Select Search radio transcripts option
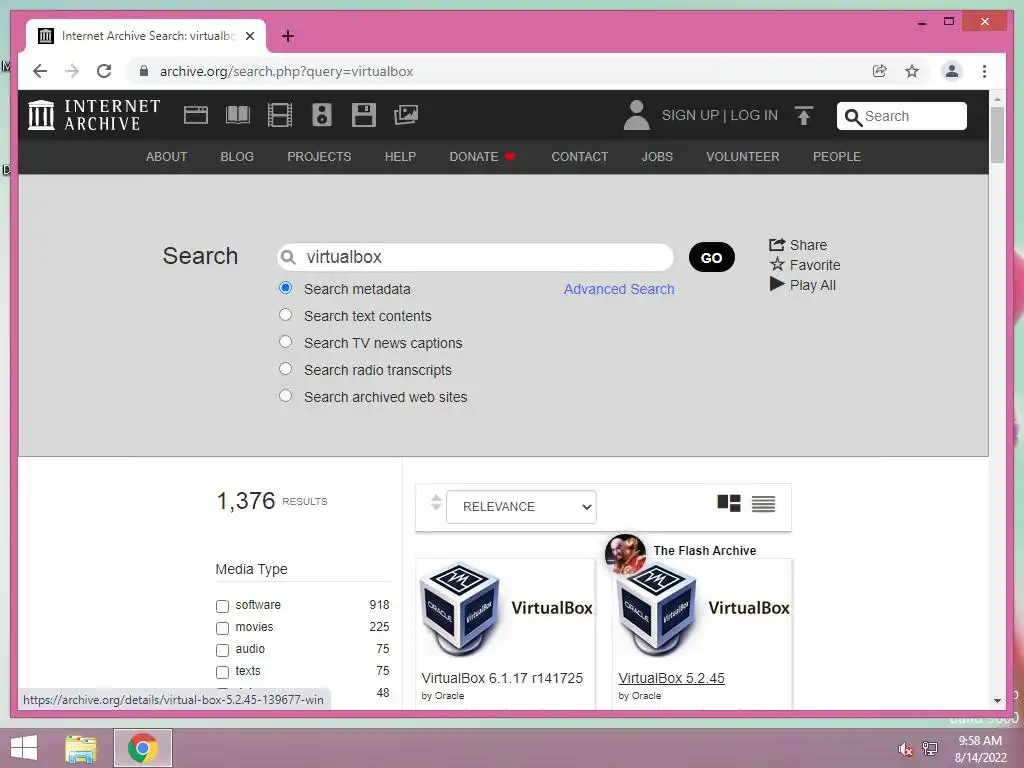The image size is (1024, 768). pos(285,368)
